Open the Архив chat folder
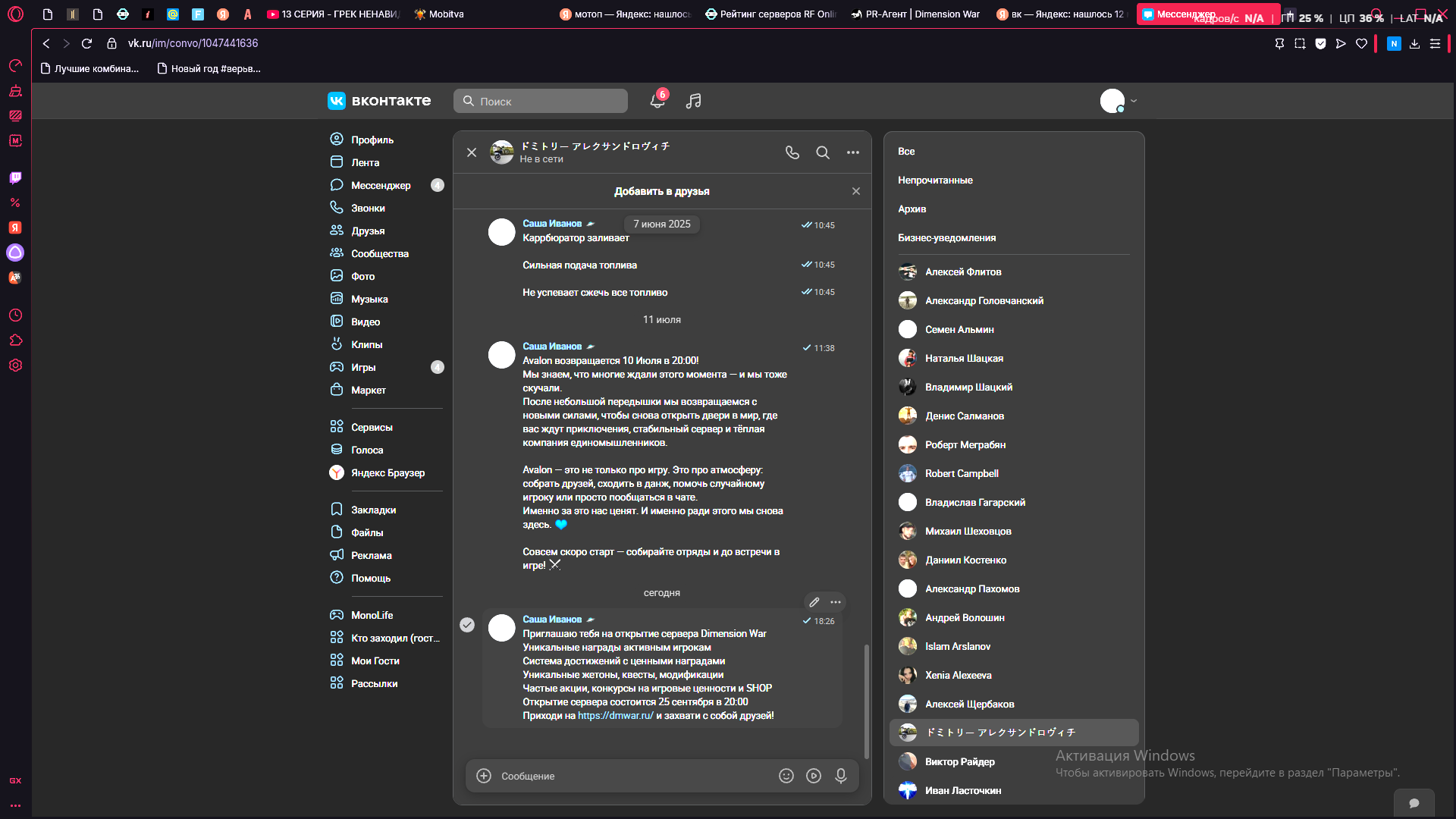This screenshot has height=819, width=1456. coord(912,209)
